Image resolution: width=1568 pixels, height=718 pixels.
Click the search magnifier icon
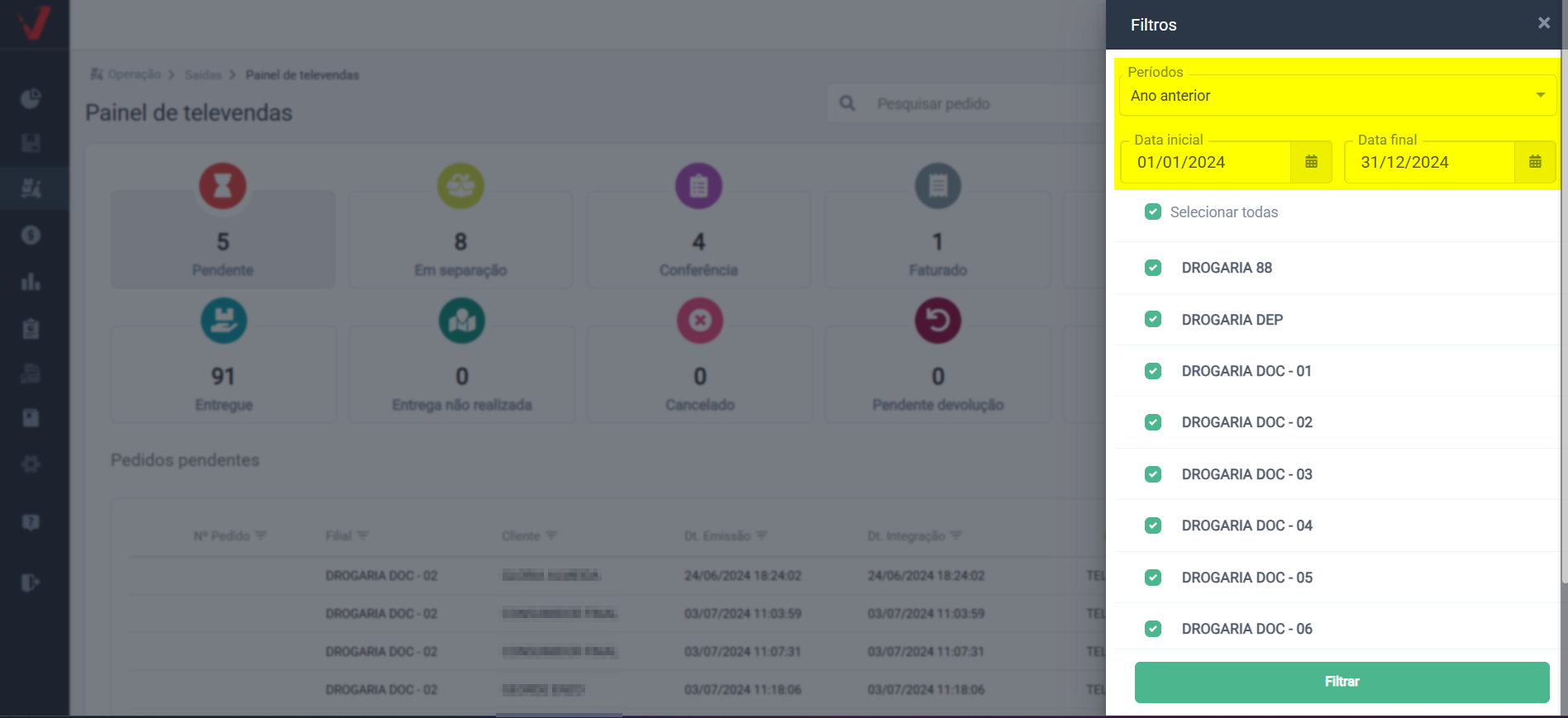[847, 103]
